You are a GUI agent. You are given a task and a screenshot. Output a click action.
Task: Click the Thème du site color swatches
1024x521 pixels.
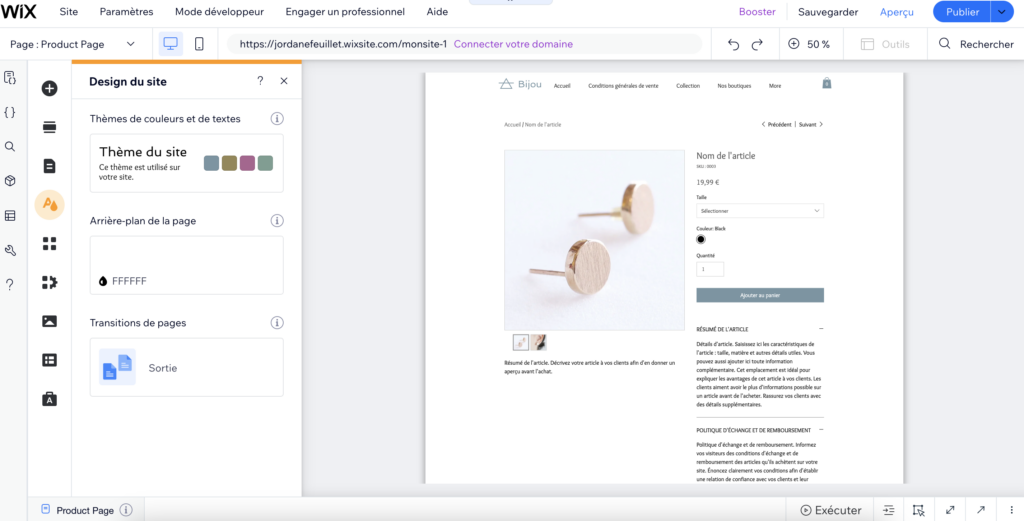[x=238, y=163]
